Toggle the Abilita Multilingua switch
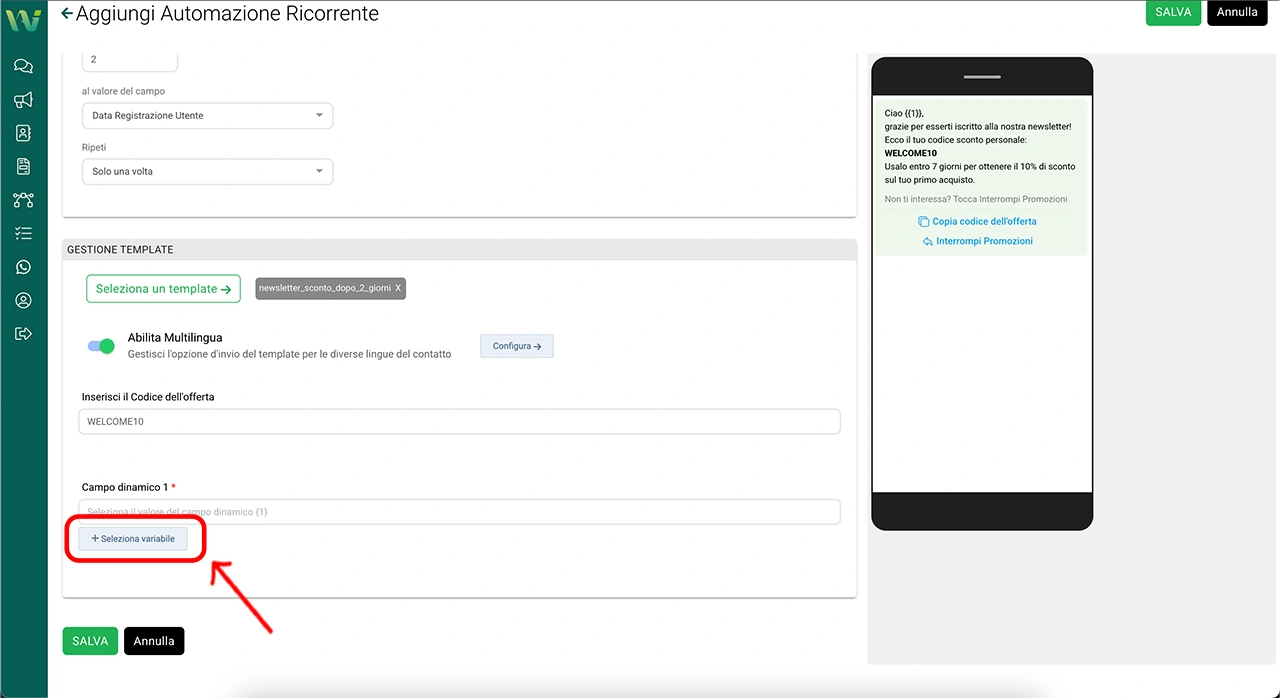 [101, 346]
